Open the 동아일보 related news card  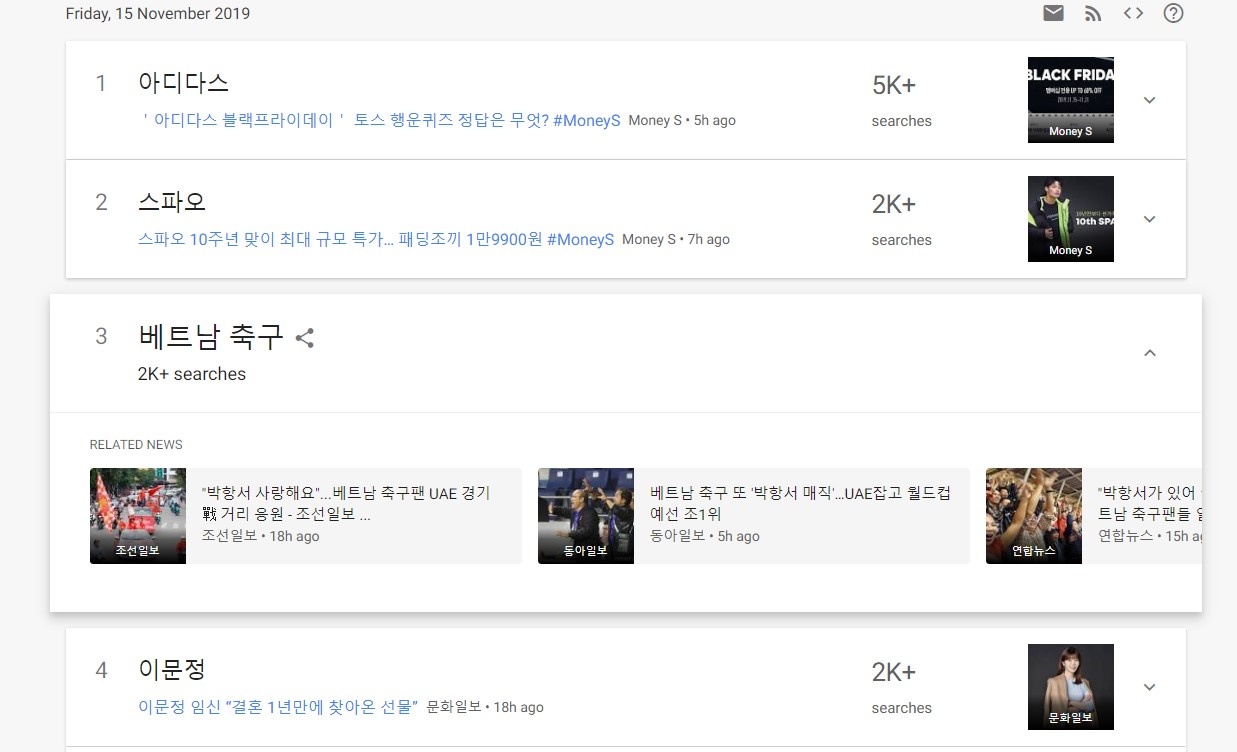[753, 516]
